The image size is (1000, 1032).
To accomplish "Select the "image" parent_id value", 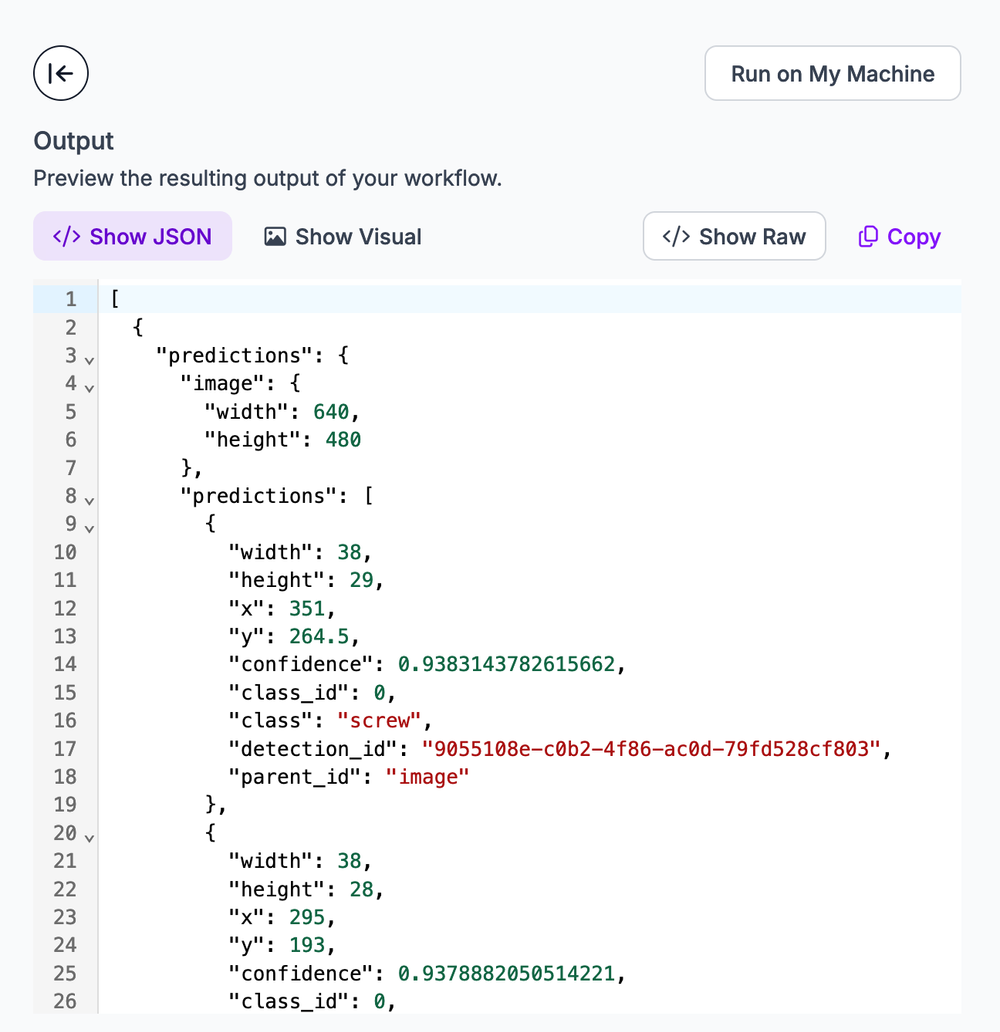I will tap(426, 776).
